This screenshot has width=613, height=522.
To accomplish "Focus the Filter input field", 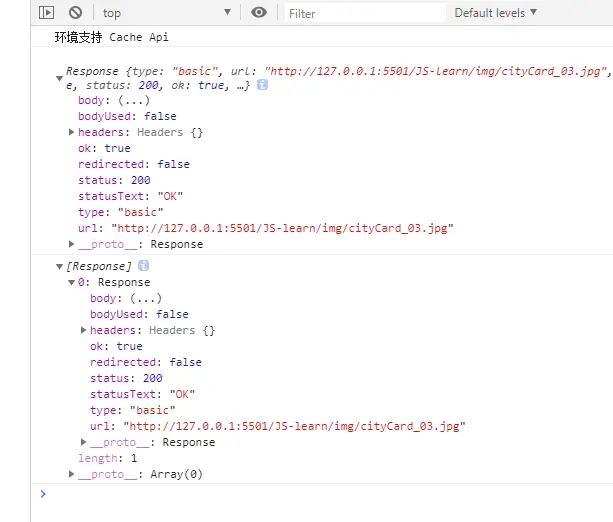I will pos(365,13).
